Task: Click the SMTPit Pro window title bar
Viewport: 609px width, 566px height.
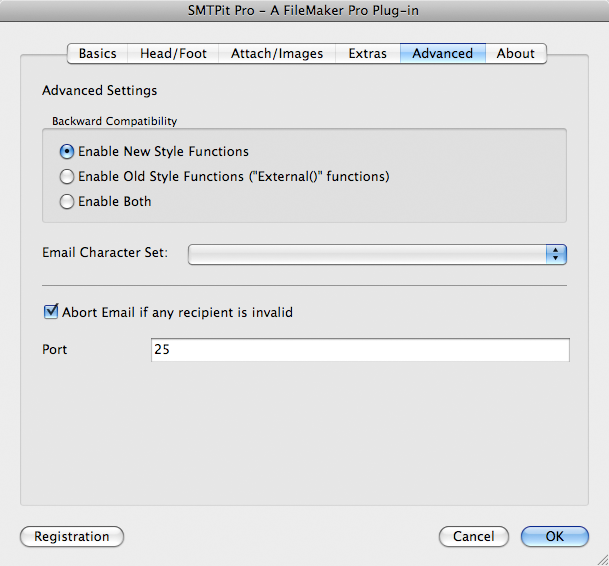Action: pos(304,10)
